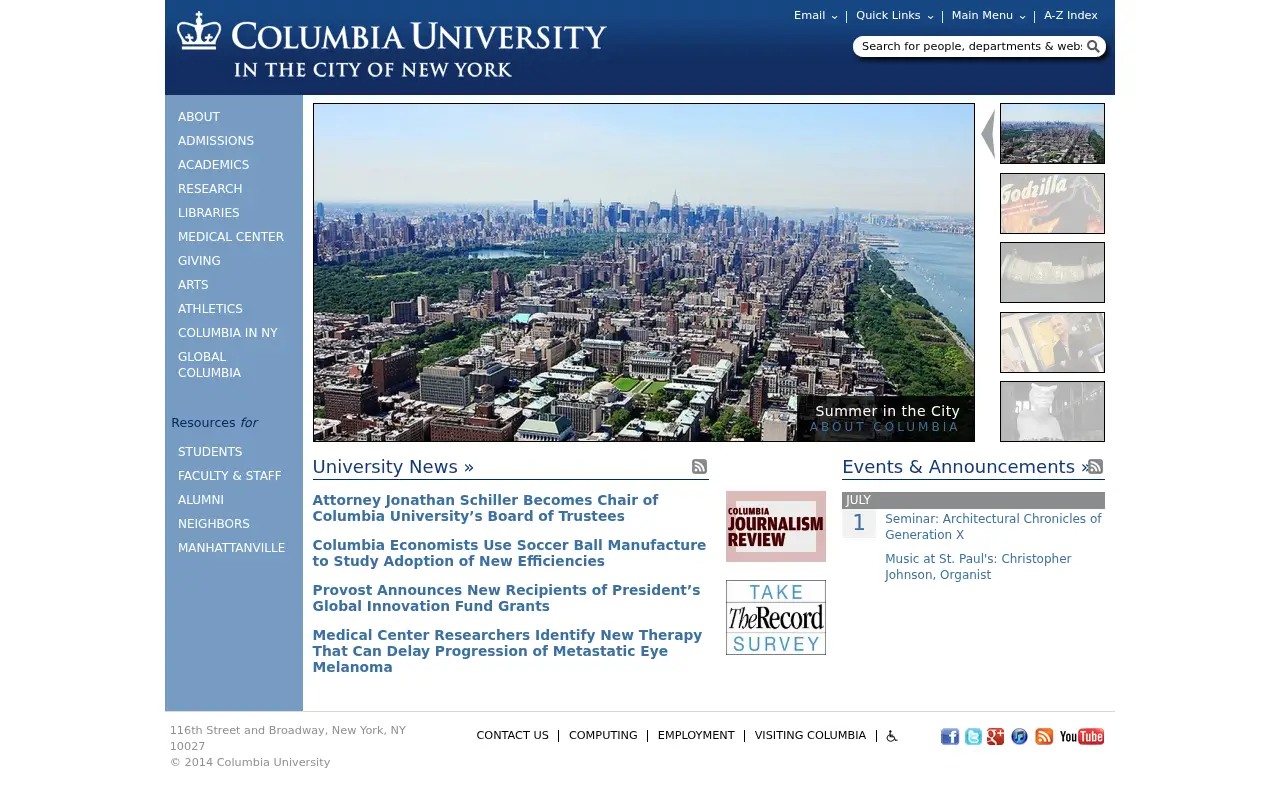Click the Take The Record Survey banner

point(776,617)
